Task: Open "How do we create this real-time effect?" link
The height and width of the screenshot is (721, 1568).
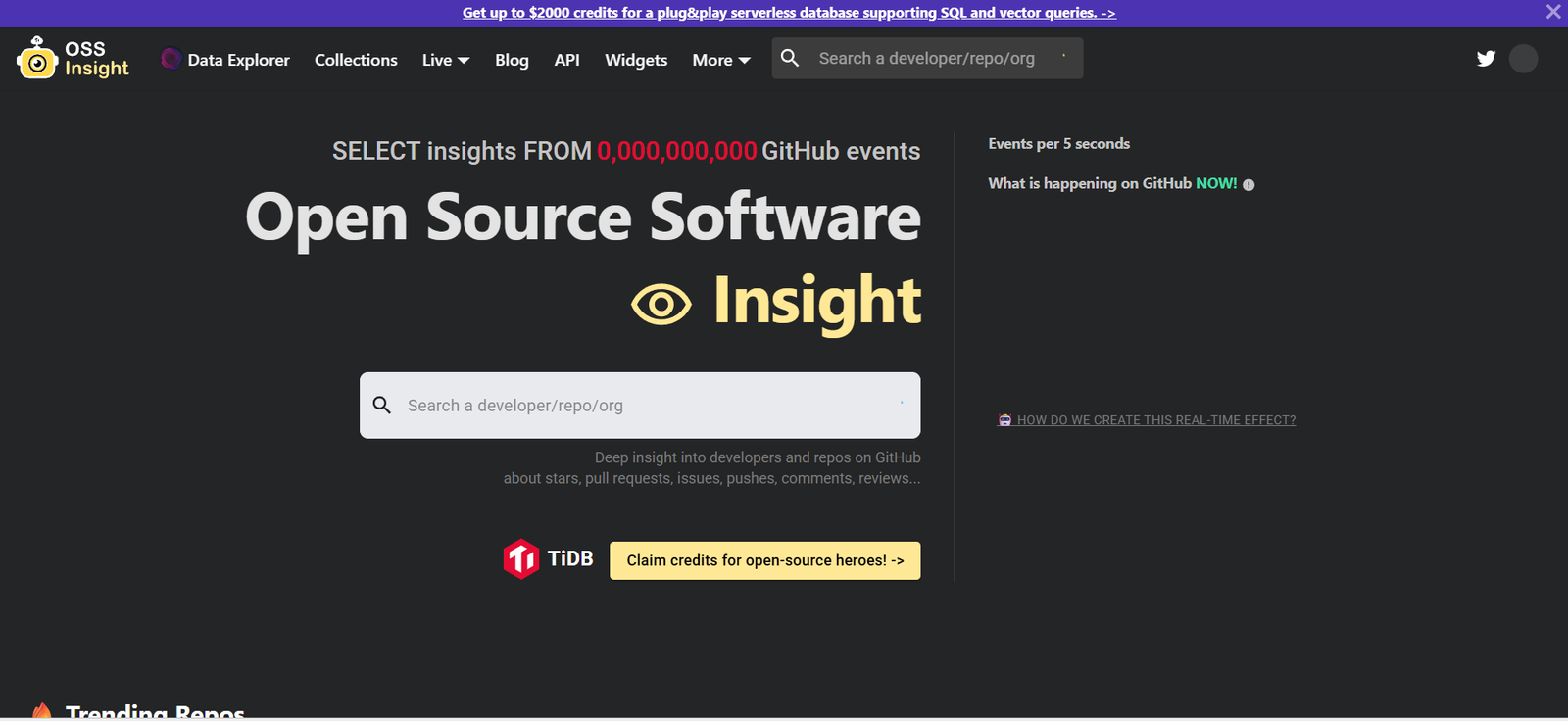Action: (1155, 420)
